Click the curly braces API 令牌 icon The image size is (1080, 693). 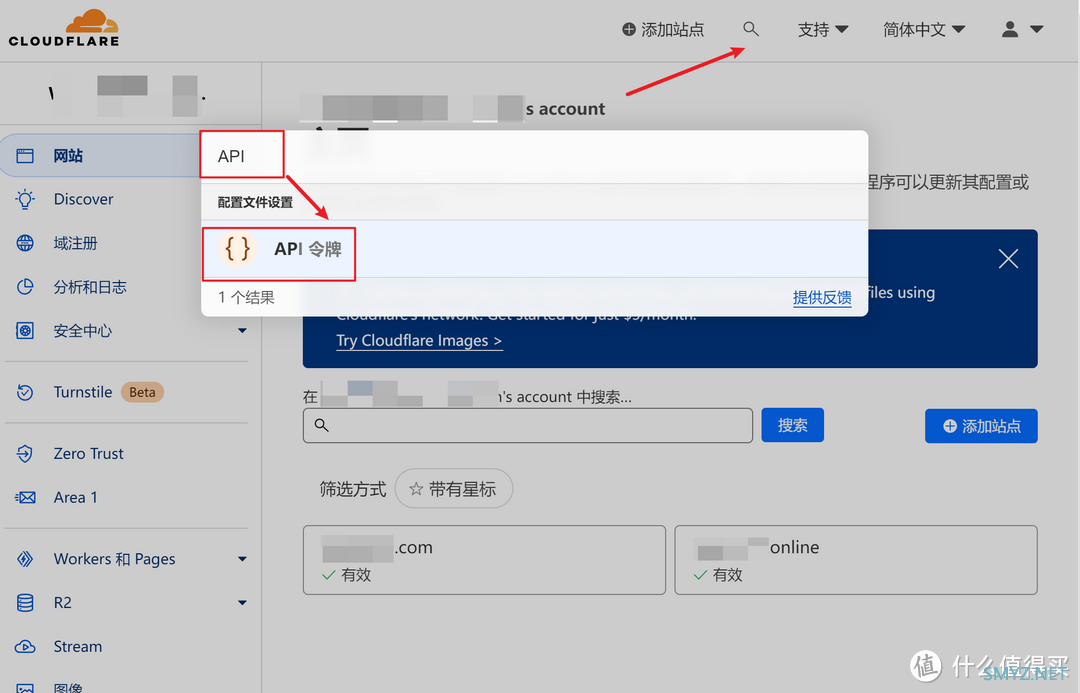point(238,249)
